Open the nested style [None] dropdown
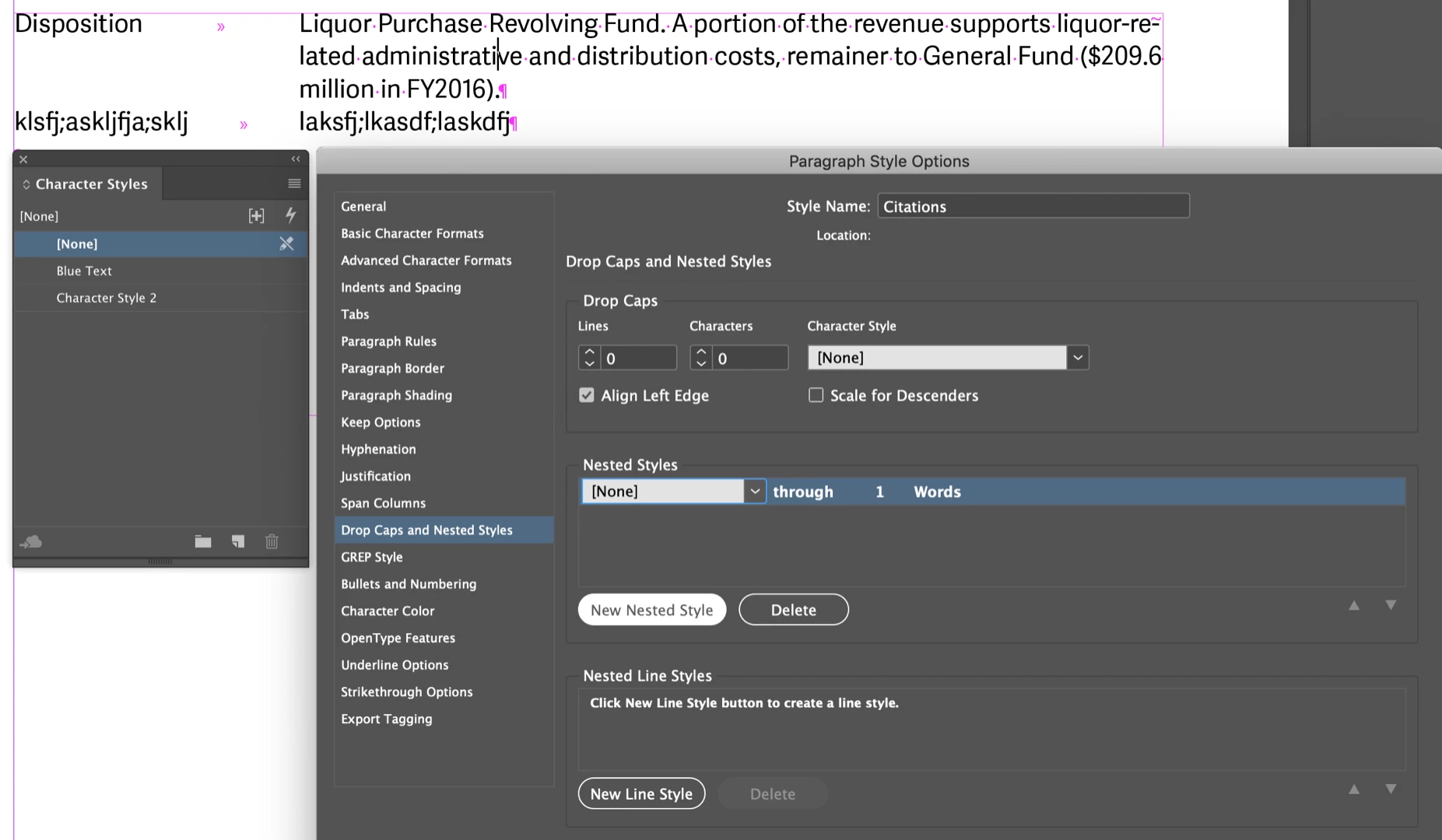The height and width of the screenshot is (840, 1442). [754, 492]
